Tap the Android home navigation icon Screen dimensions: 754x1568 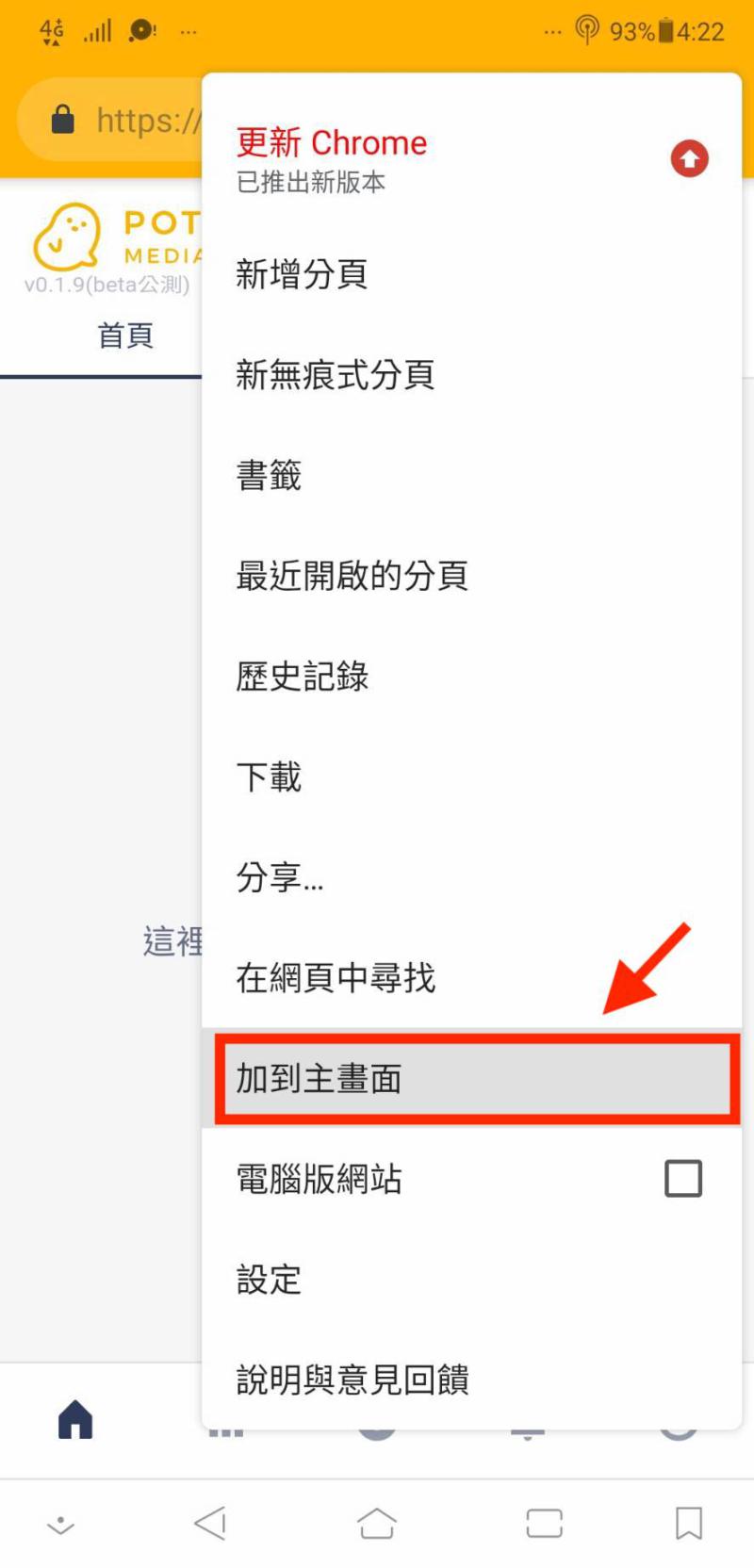coord(376,1523)
